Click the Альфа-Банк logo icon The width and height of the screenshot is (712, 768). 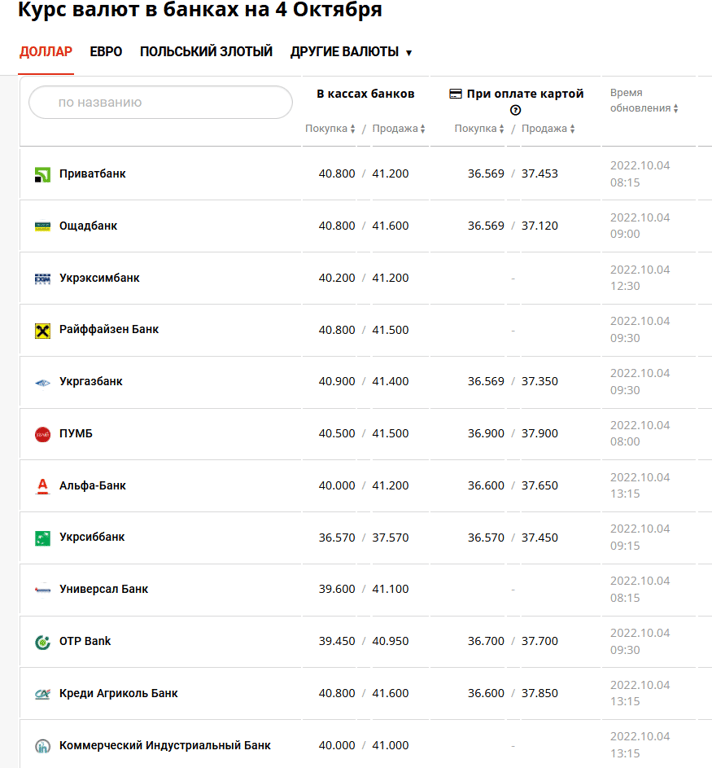click(x=43, y=486)
